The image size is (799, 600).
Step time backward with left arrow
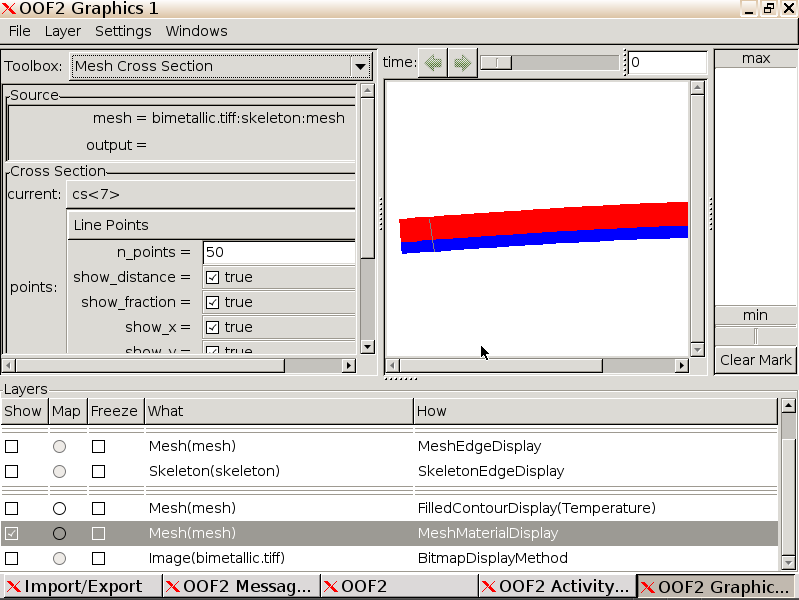tap(432, 63)
